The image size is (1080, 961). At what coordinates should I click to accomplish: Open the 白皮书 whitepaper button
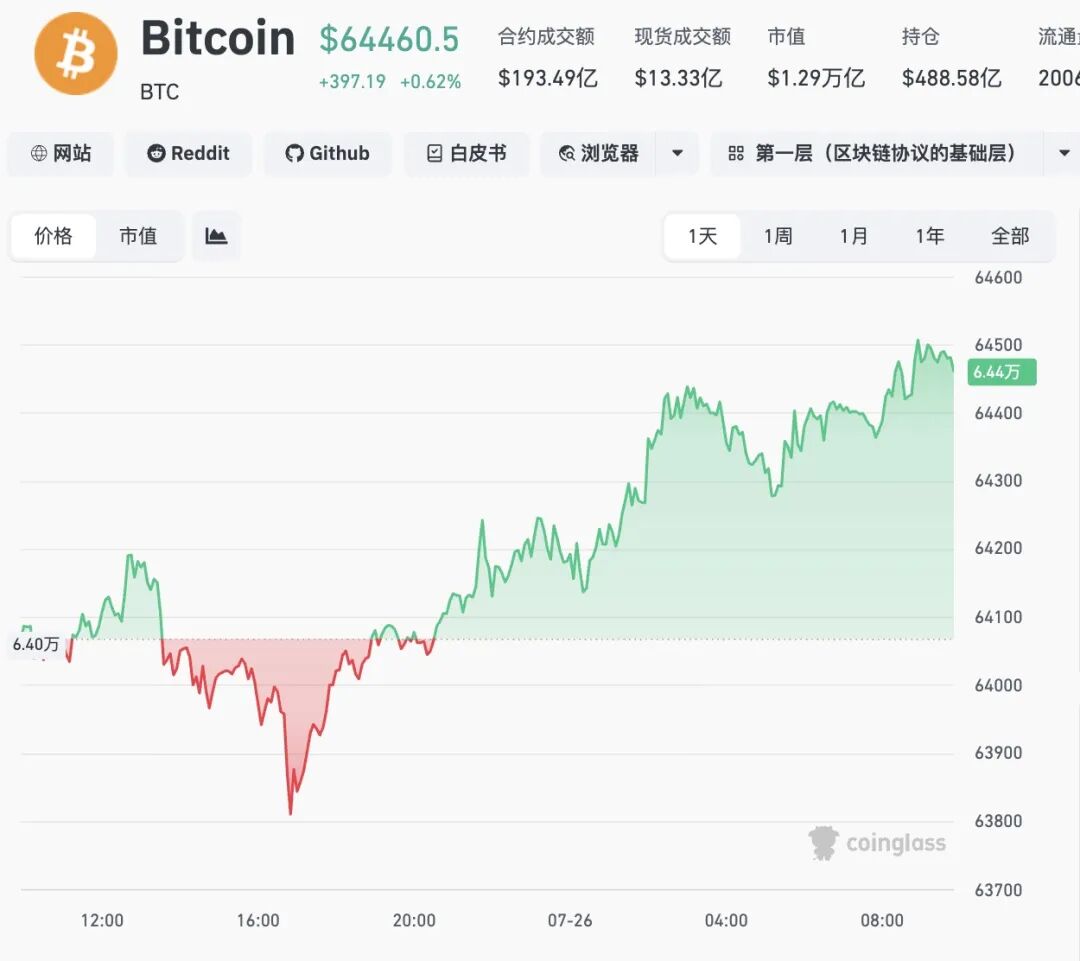click(466, 153)
